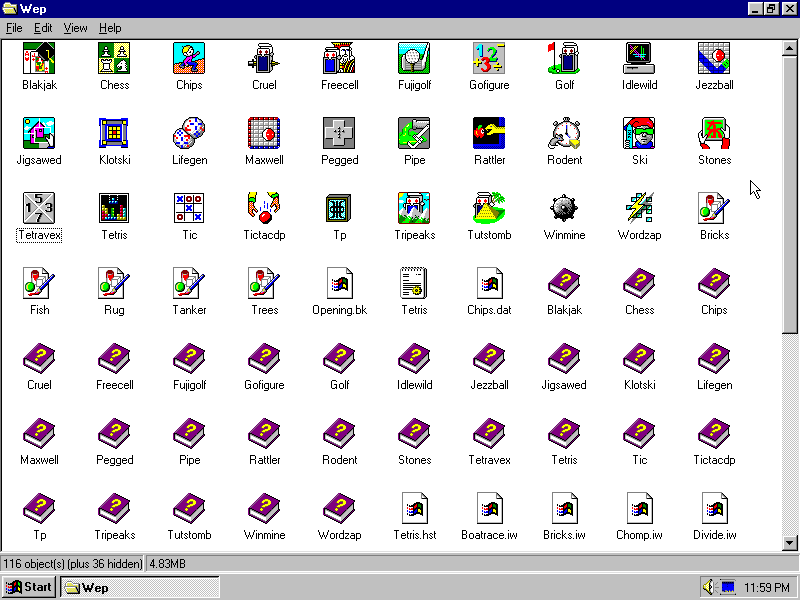Select the Pegged game icon with gray cross

339,133
